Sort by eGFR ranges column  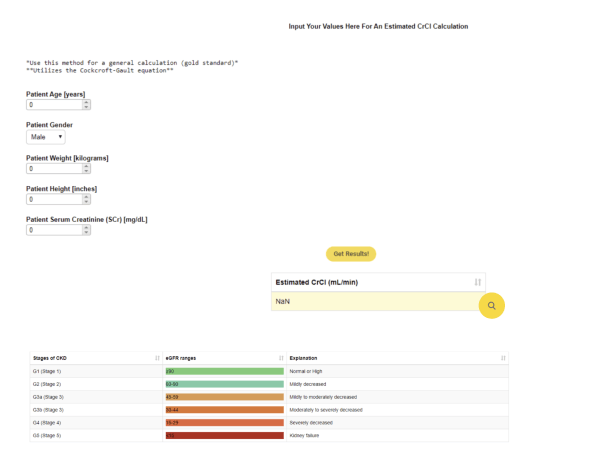coord(281,358)
